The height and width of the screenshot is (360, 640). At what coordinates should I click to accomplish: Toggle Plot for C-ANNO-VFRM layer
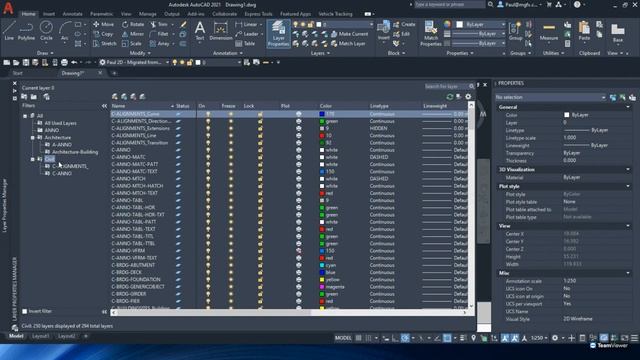click(299, 251)
